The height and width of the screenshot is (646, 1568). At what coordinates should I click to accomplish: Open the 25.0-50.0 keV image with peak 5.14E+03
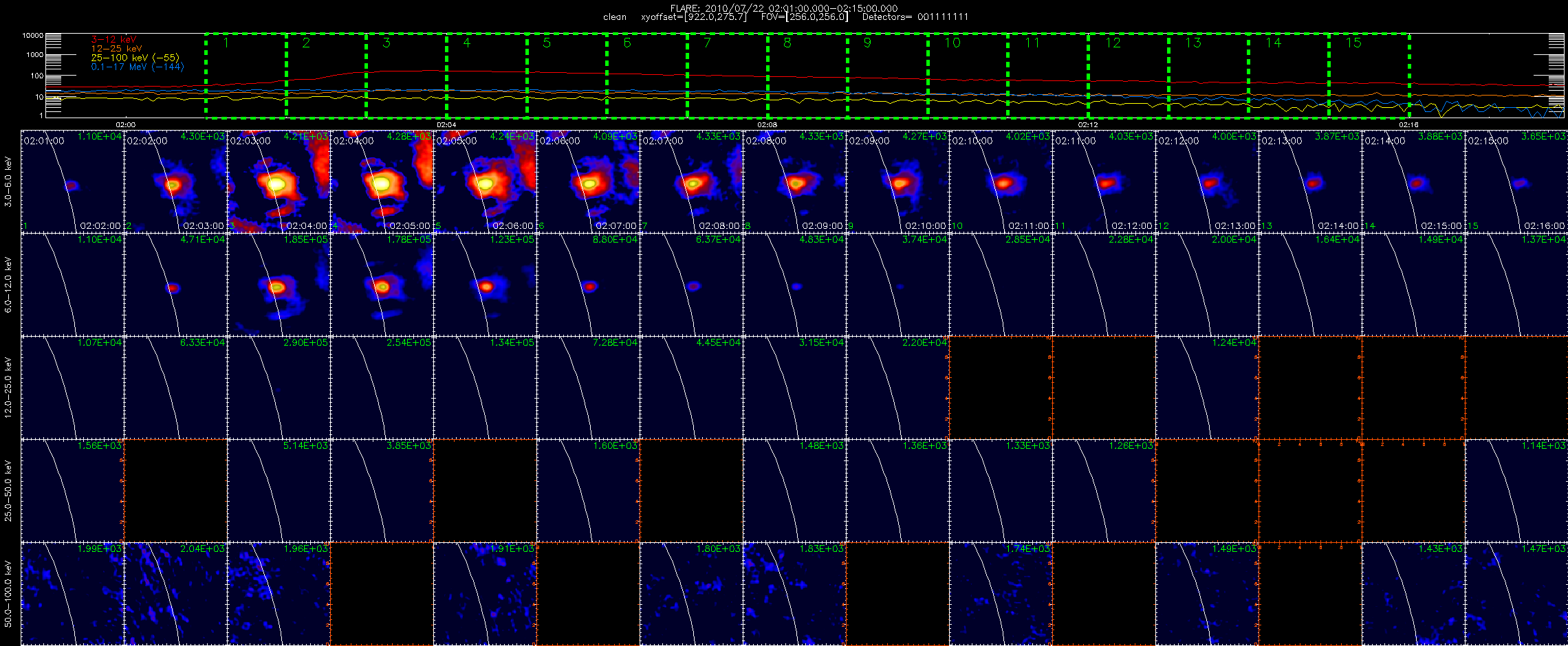click(x=279, y=491)
